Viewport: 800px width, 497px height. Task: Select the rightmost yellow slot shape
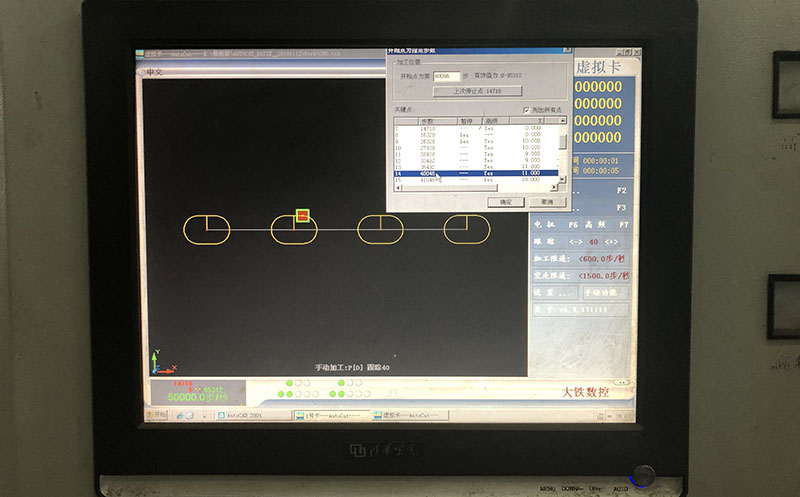point(467,229)
